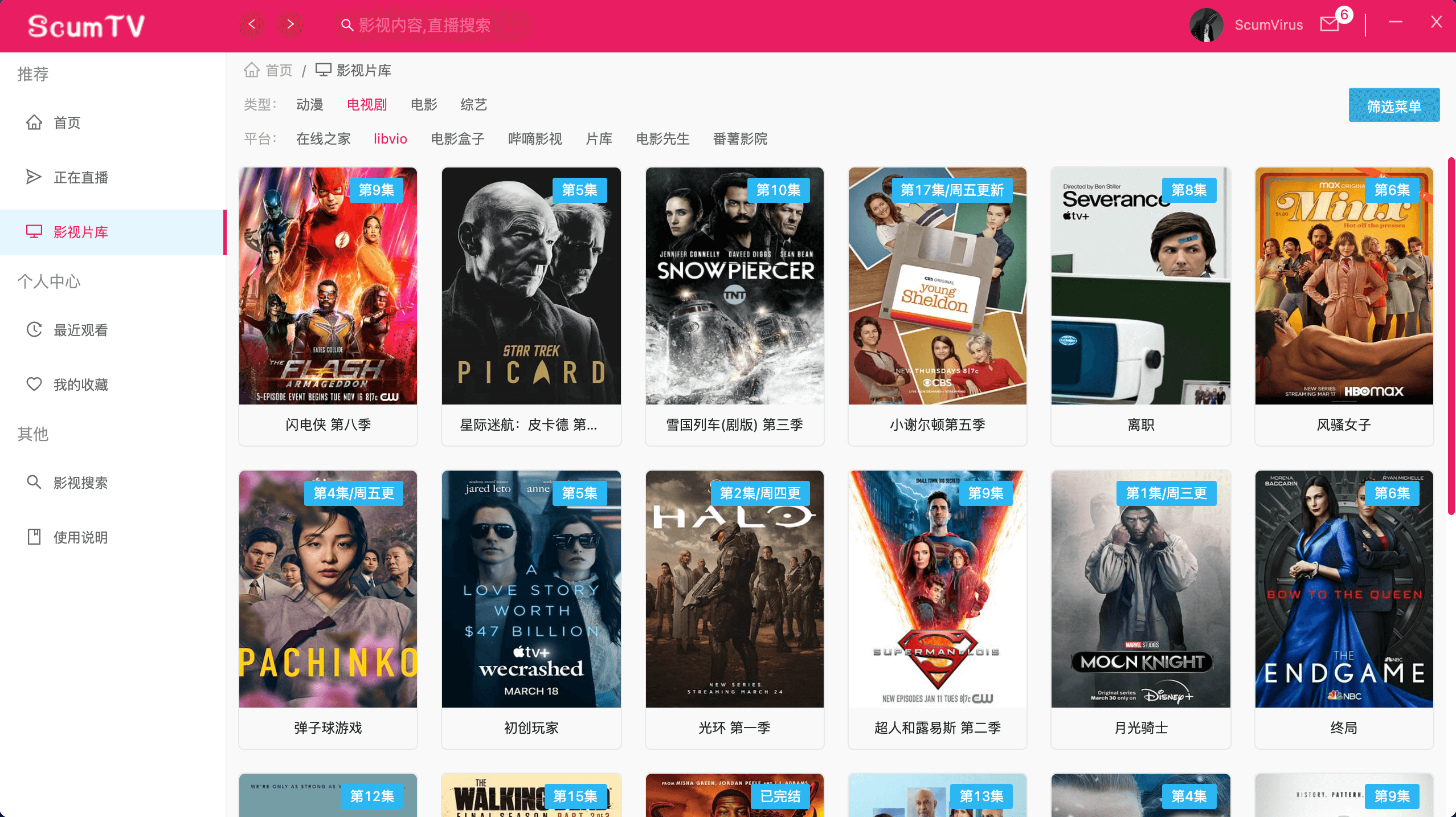Click the search input field

(x=433, y=25)
